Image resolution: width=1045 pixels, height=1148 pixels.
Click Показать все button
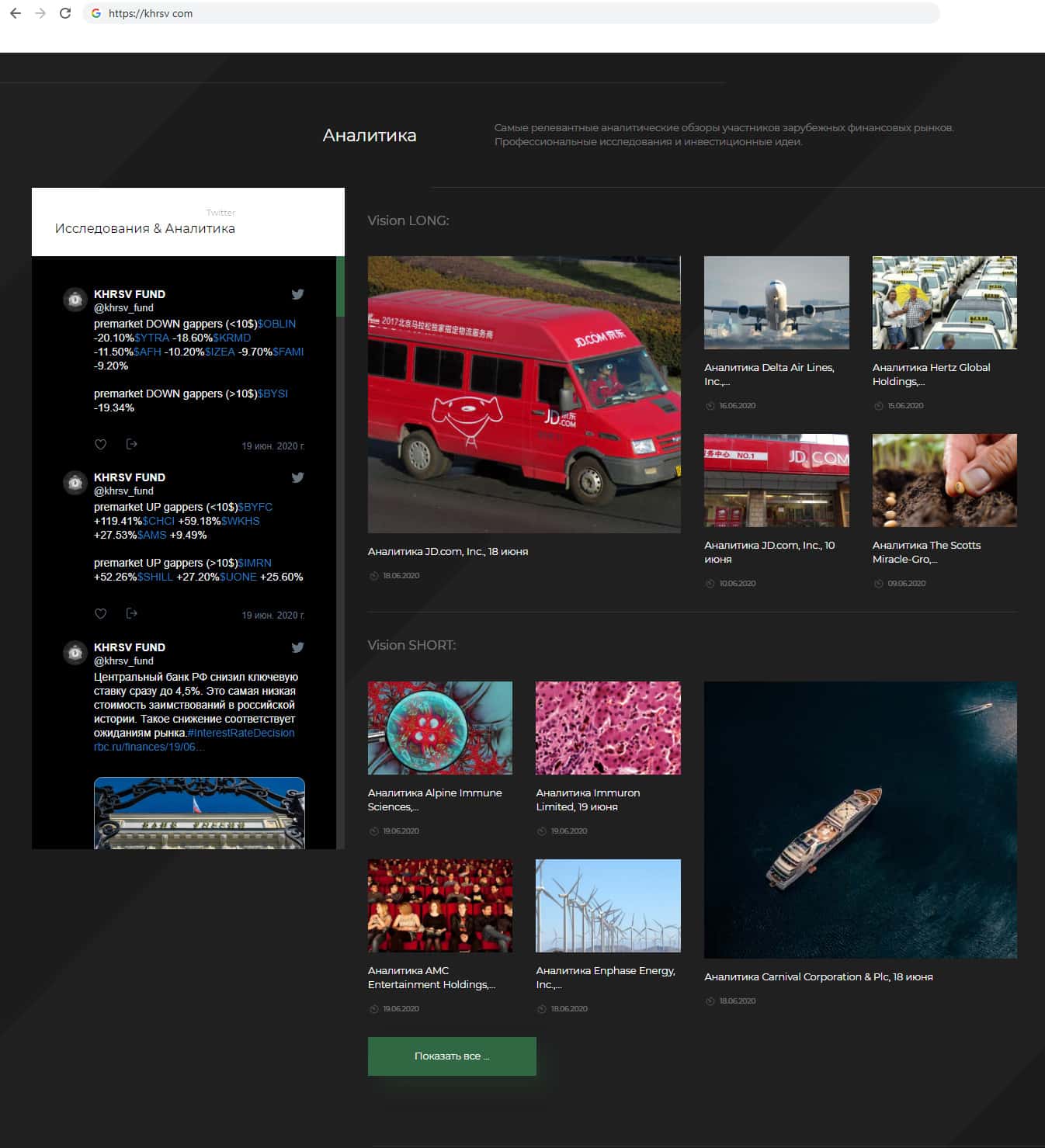(452, 1056)
